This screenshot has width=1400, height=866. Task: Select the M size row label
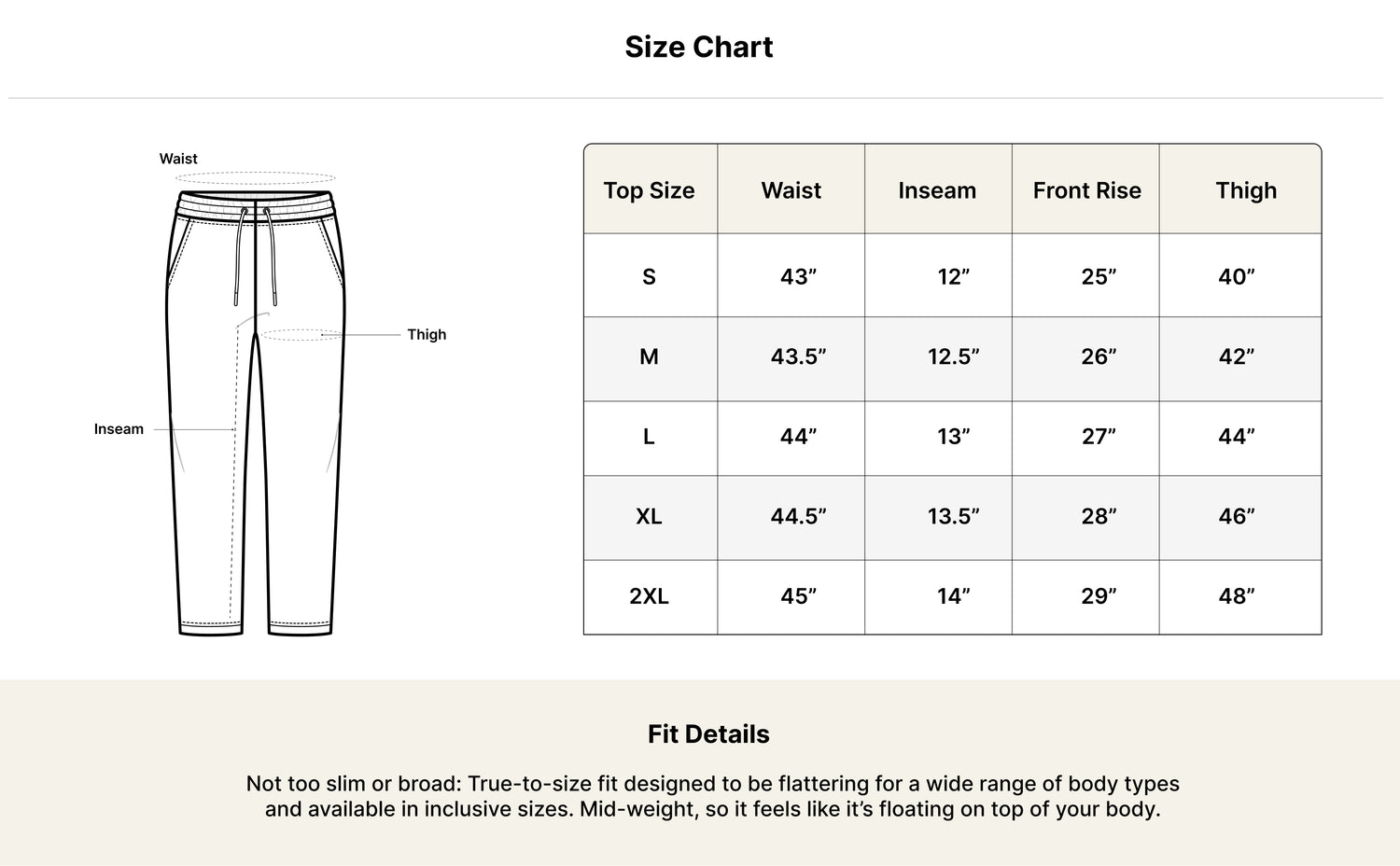pyautogui.click(x=650, y=356)
